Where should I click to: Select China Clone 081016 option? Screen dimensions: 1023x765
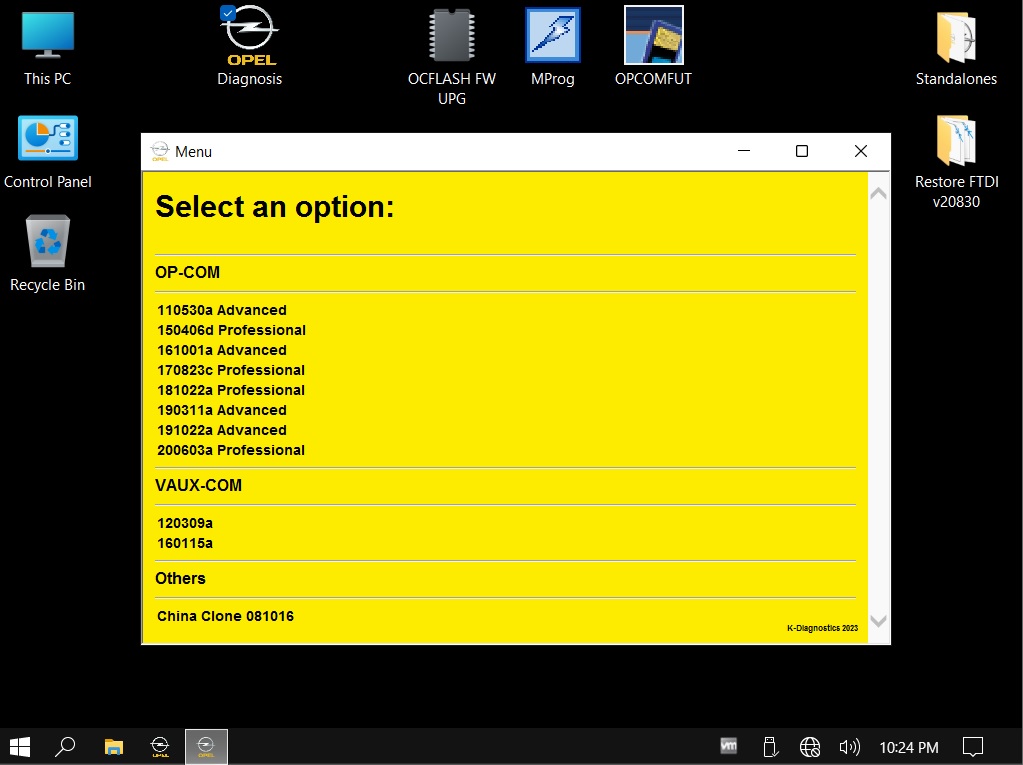(x=226, y=616)
